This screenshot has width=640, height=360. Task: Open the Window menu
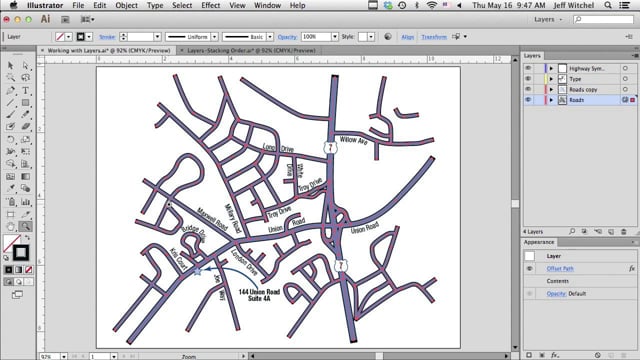point(267,5)
